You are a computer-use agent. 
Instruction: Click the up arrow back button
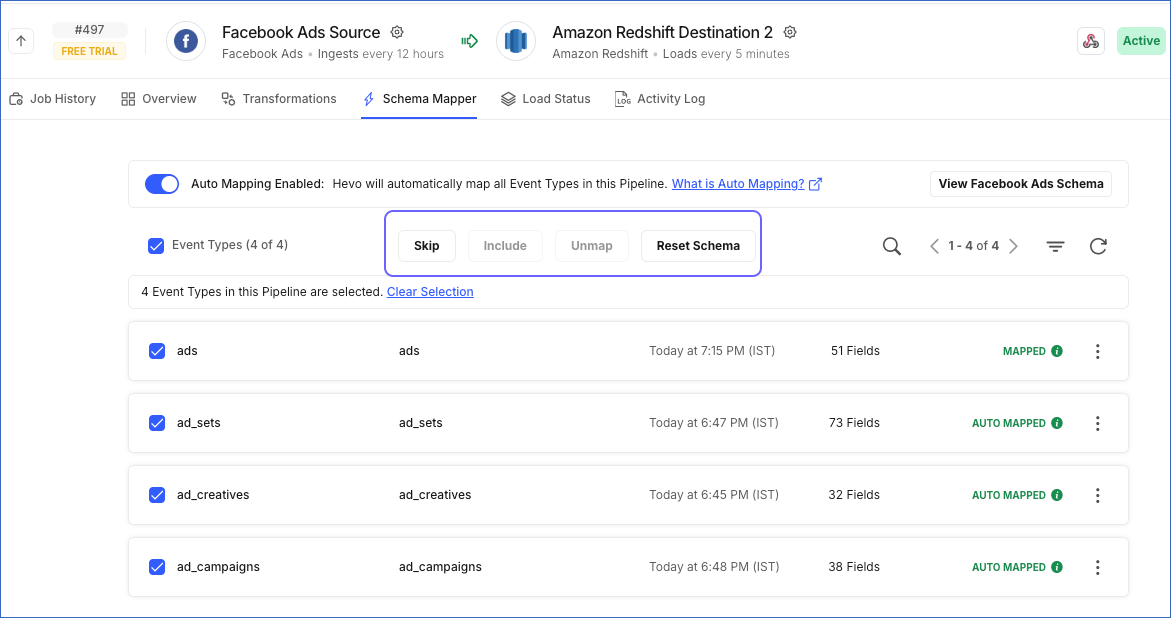[x=21, y=41]
